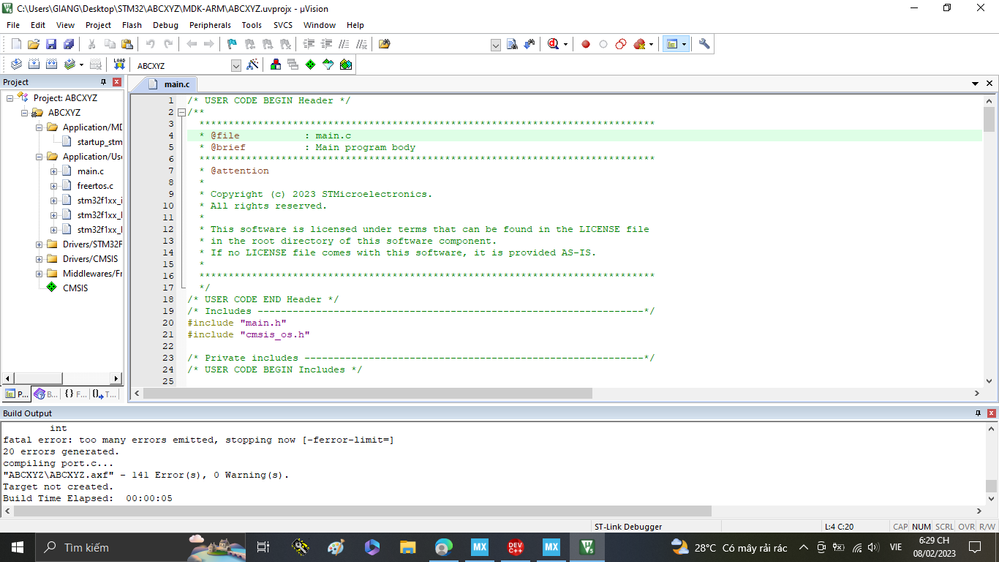Insert a bookmark using the flag icon
This screenshot has height=562, width=999.
(x=232, y=44)
